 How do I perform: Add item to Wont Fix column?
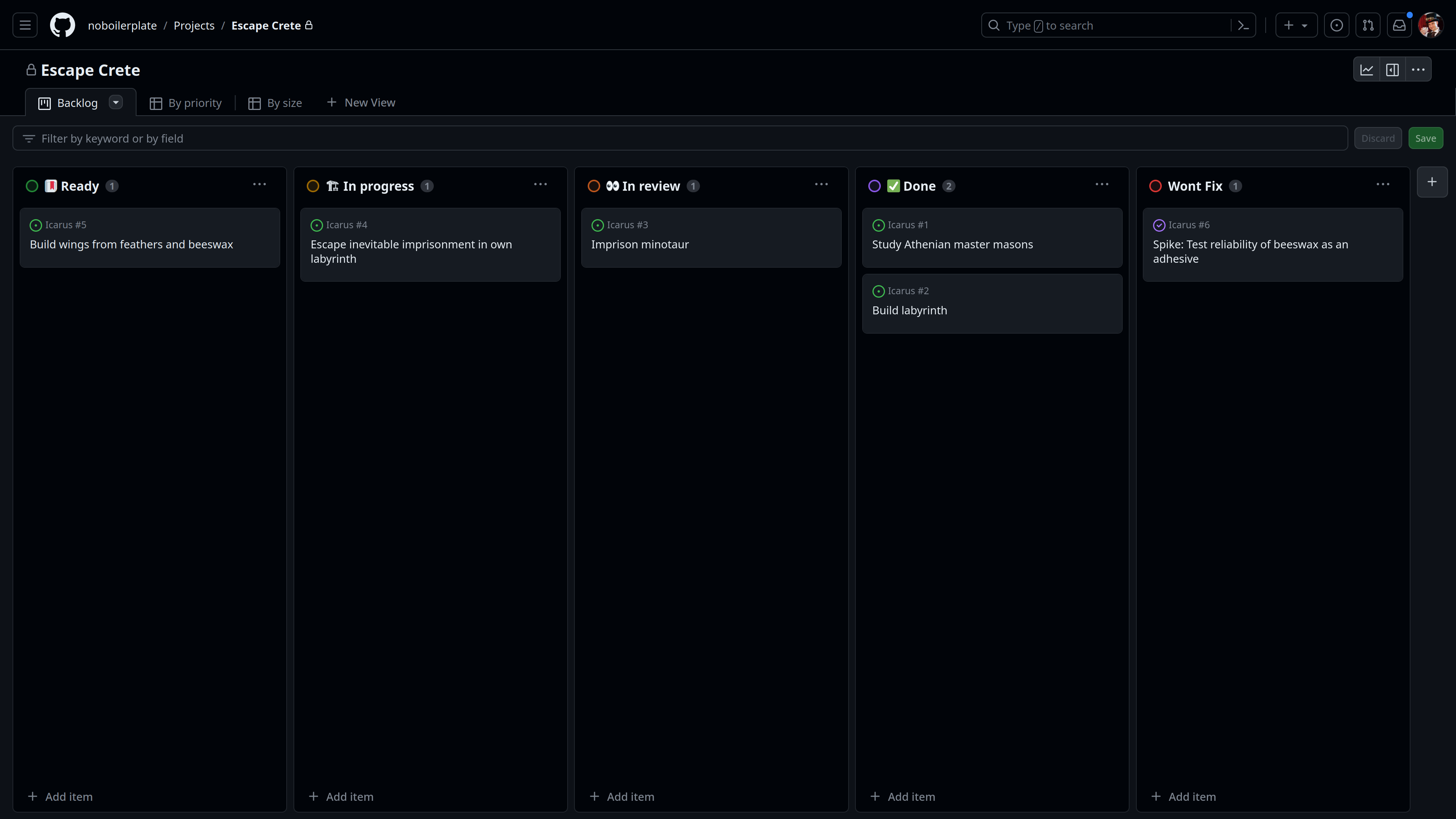[x=1184, y=796]
